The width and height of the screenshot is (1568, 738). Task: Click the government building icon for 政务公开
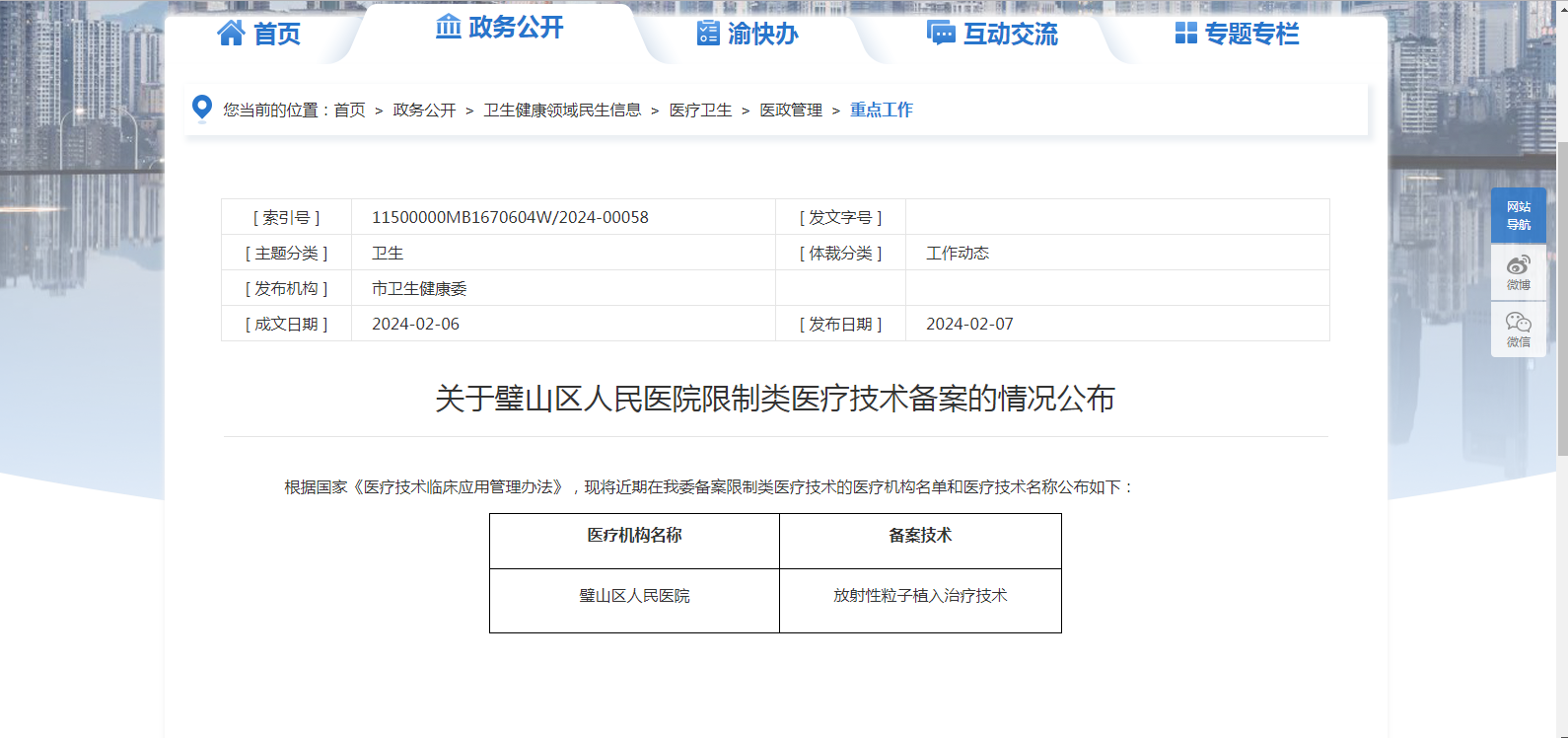(449, 27)
